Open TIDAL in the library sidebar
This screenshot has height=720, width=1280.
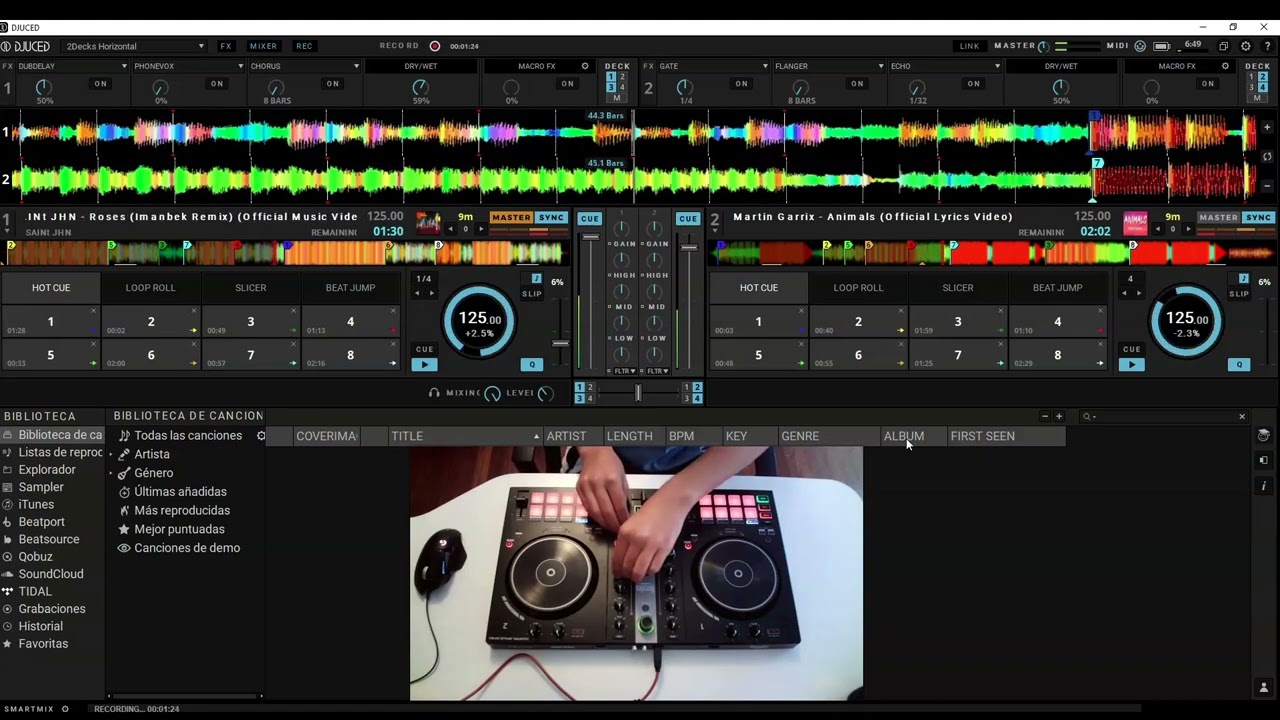35,591
